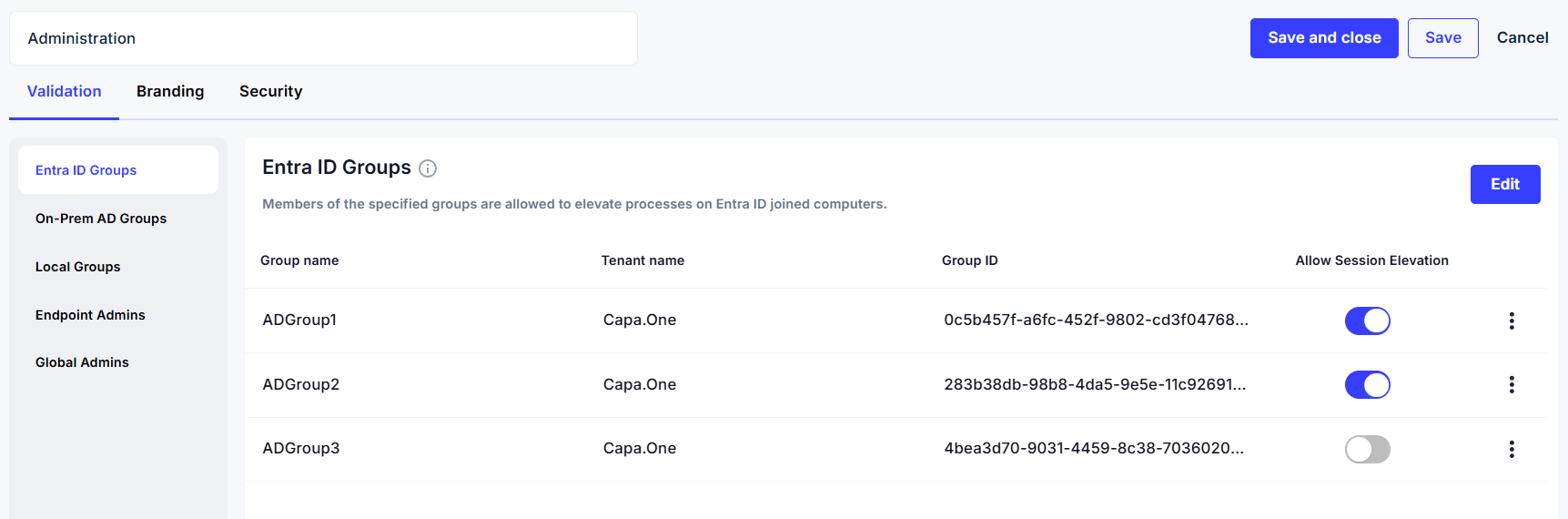1568x519 pixels.
Task: Click Capa.One tenant in ADGroup3 row
Action: tap(640, 448)
